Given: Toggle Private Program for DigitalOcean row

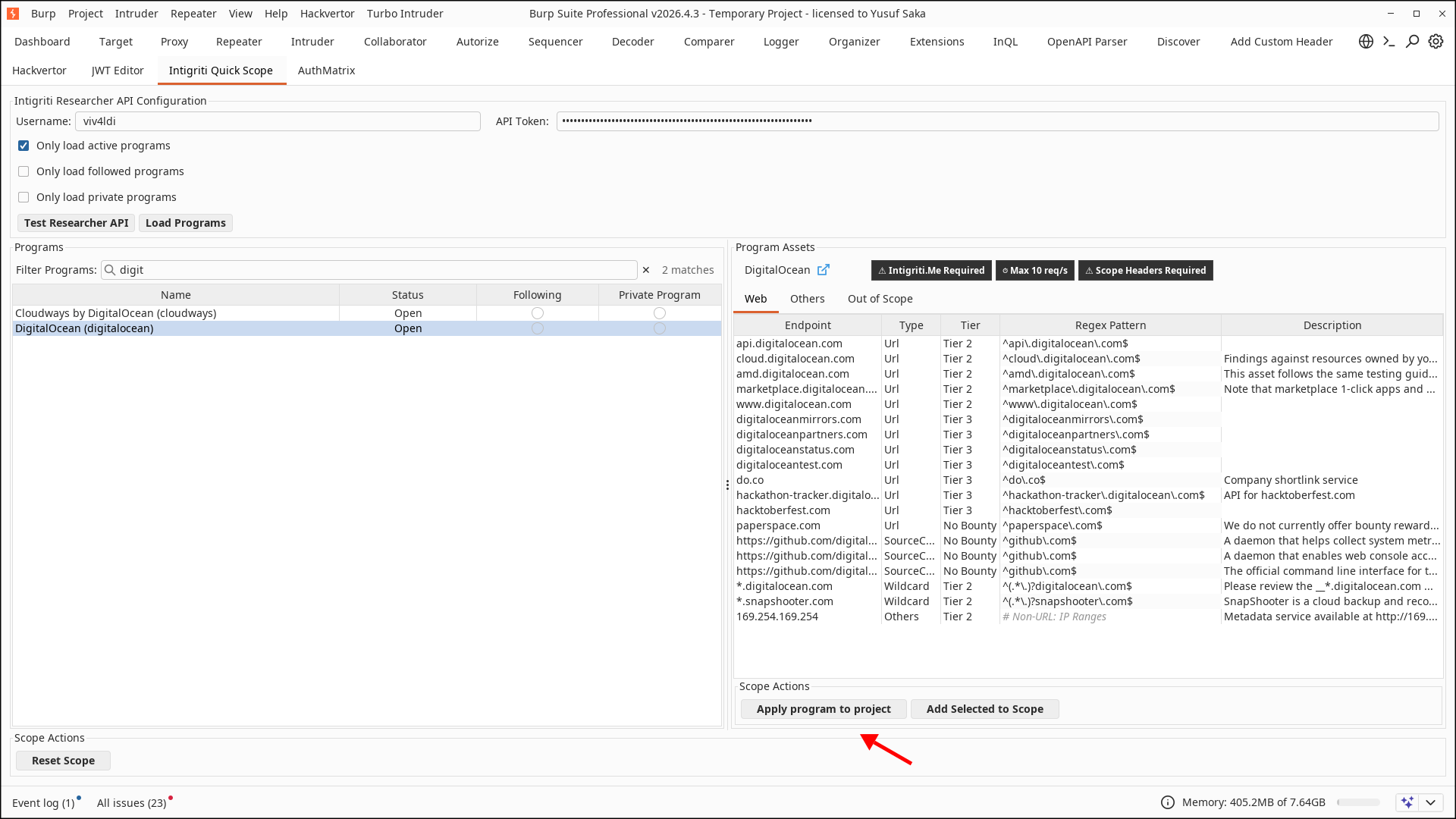Looking at the screenshot, I should tap(660, 328).
